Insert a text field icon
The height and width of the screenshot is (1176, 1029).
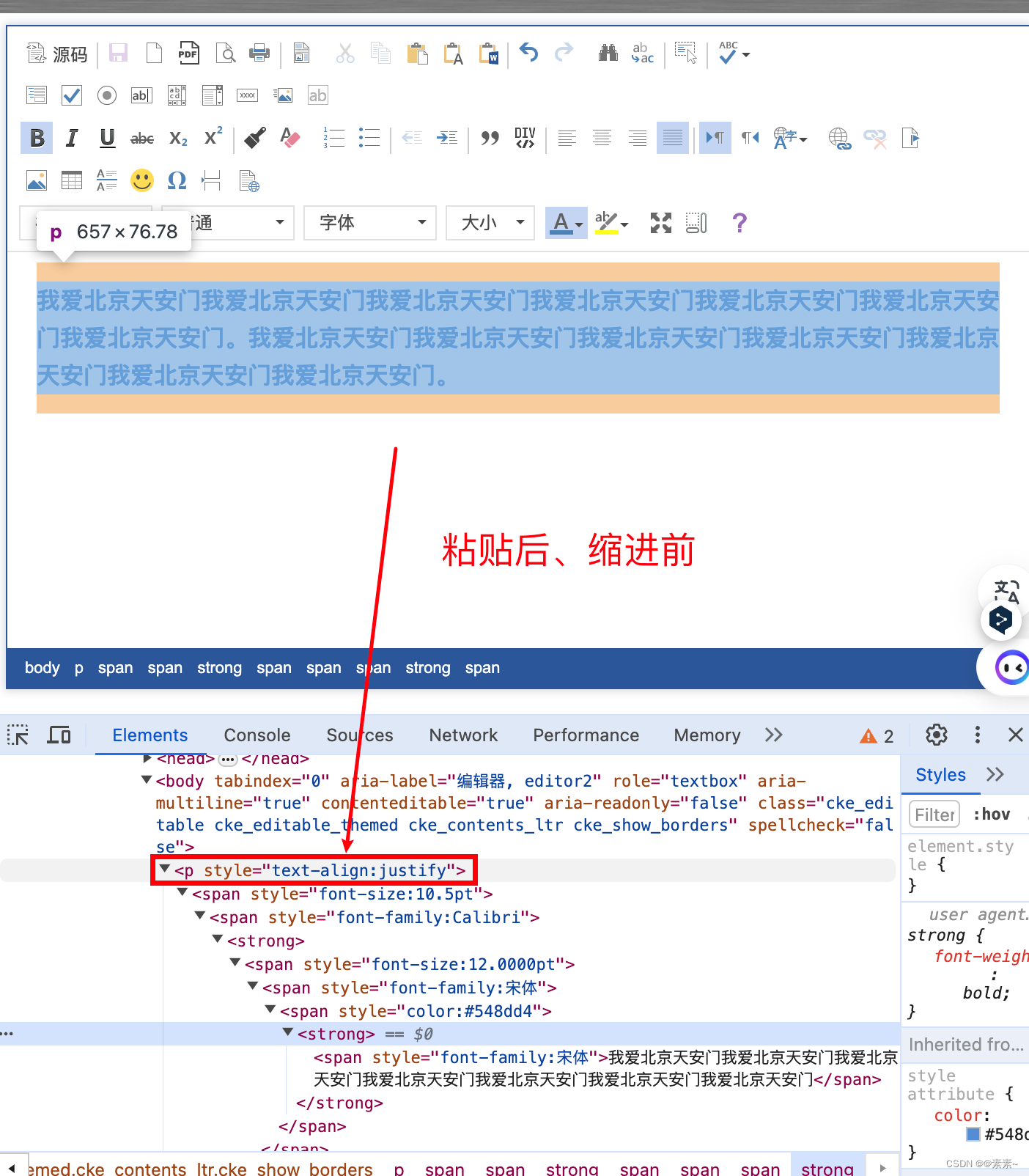[x=141, y=95]
